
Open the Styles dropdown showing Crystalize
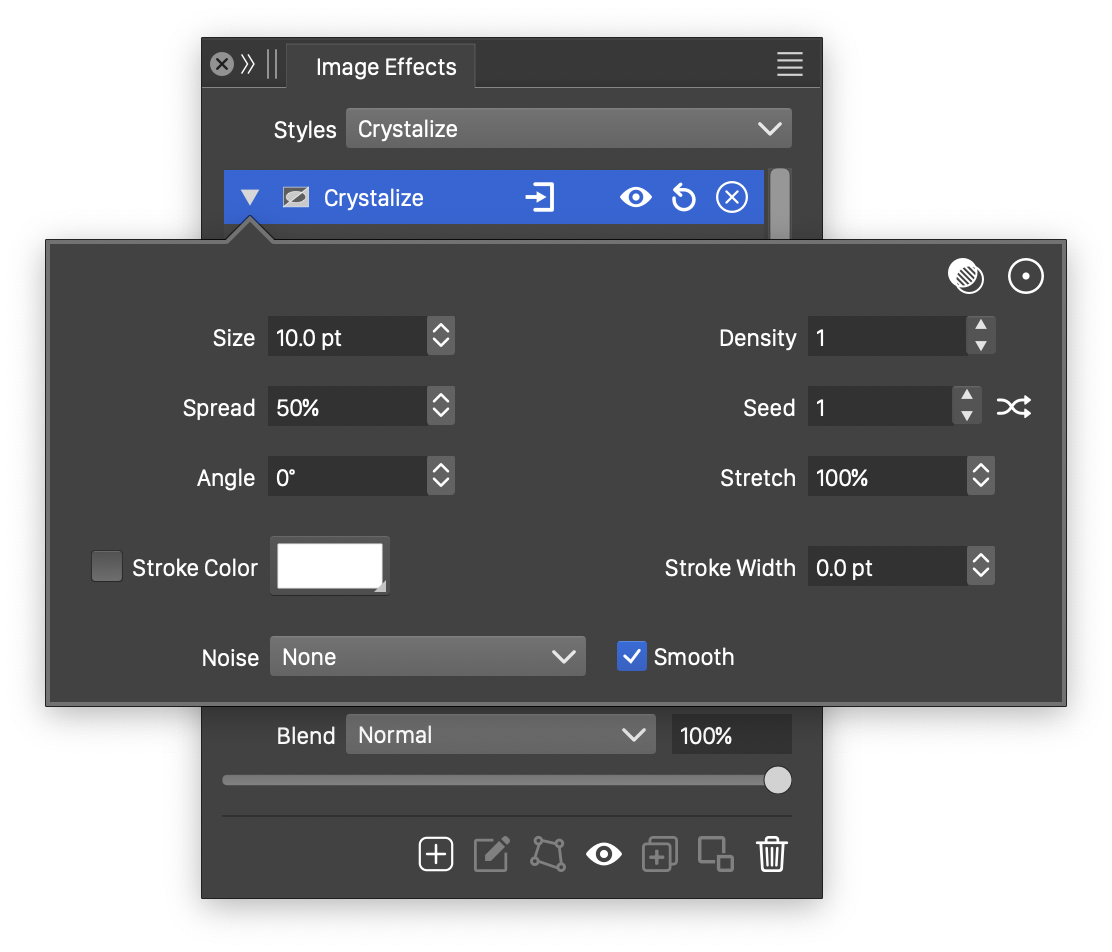(x=568, y=129)
